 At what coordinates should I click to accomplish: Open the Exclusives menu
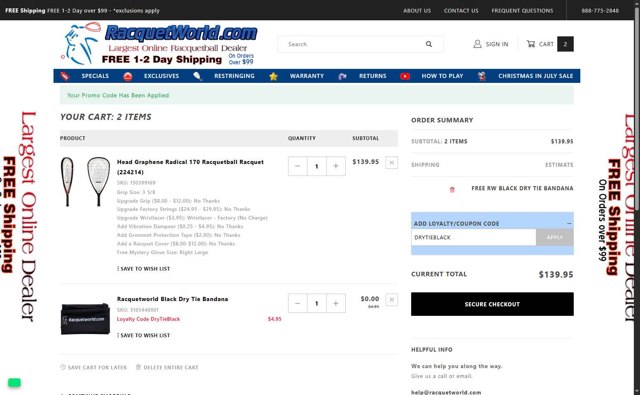161,76
